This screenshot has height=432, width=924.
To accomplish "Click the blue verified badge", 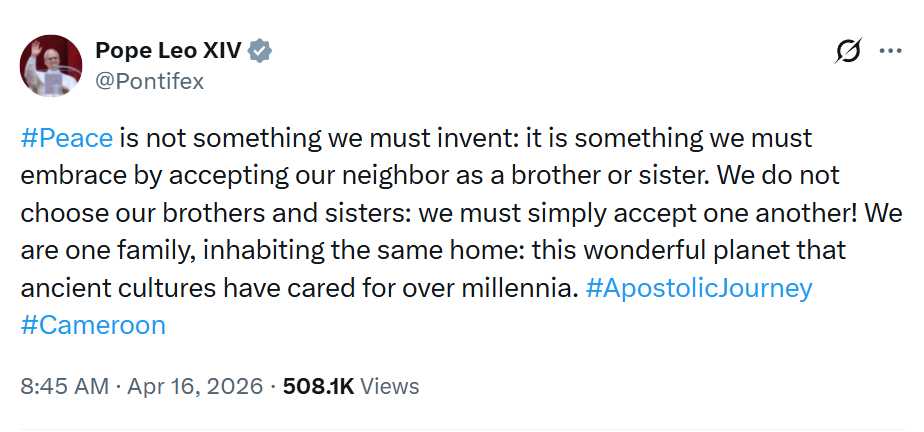I will point(261,51).
